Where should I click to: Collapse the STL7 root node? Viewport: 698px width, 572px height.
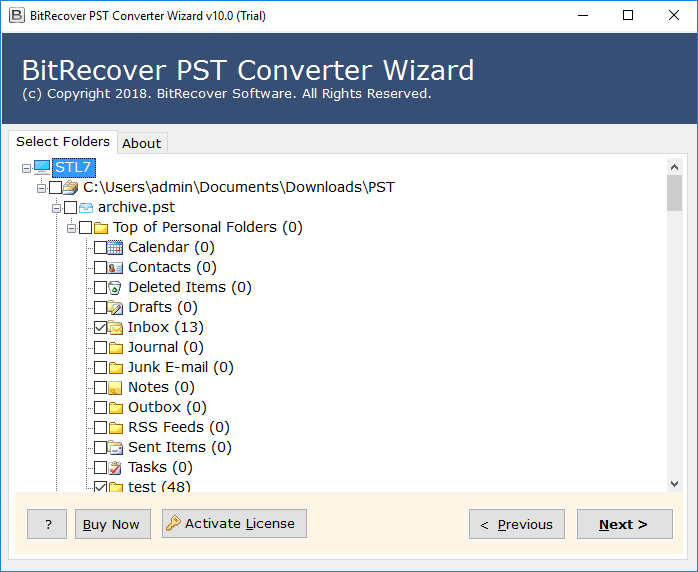click(26, 168)
